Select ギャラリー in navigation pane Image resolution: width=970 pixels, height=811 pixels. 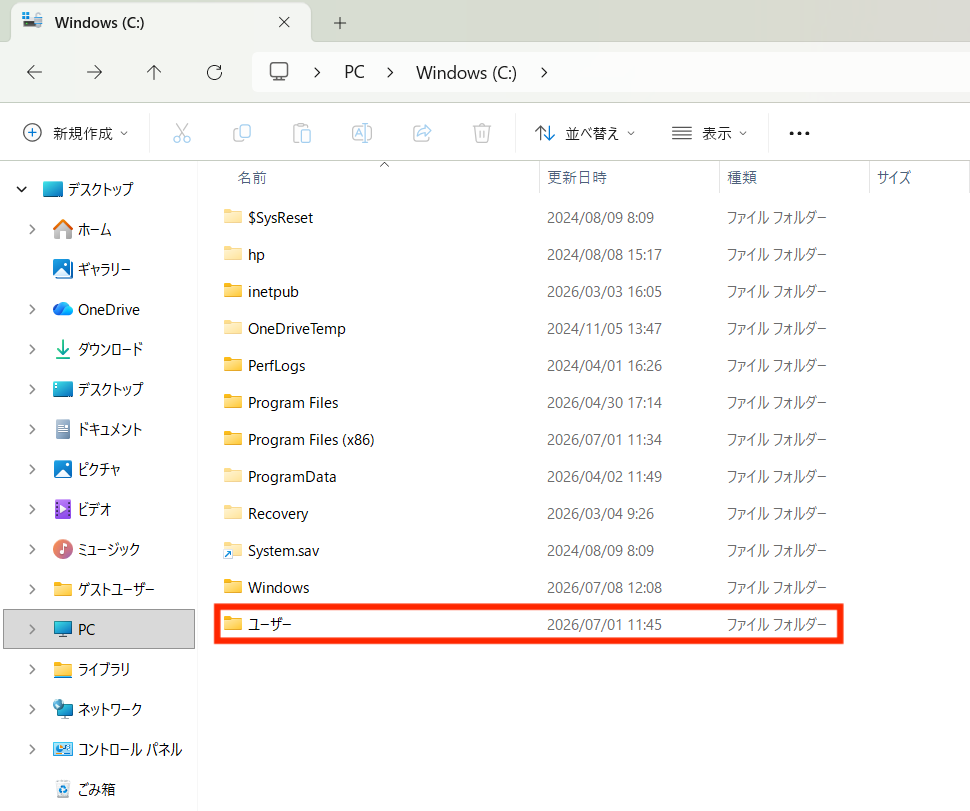tap(92, 270)
